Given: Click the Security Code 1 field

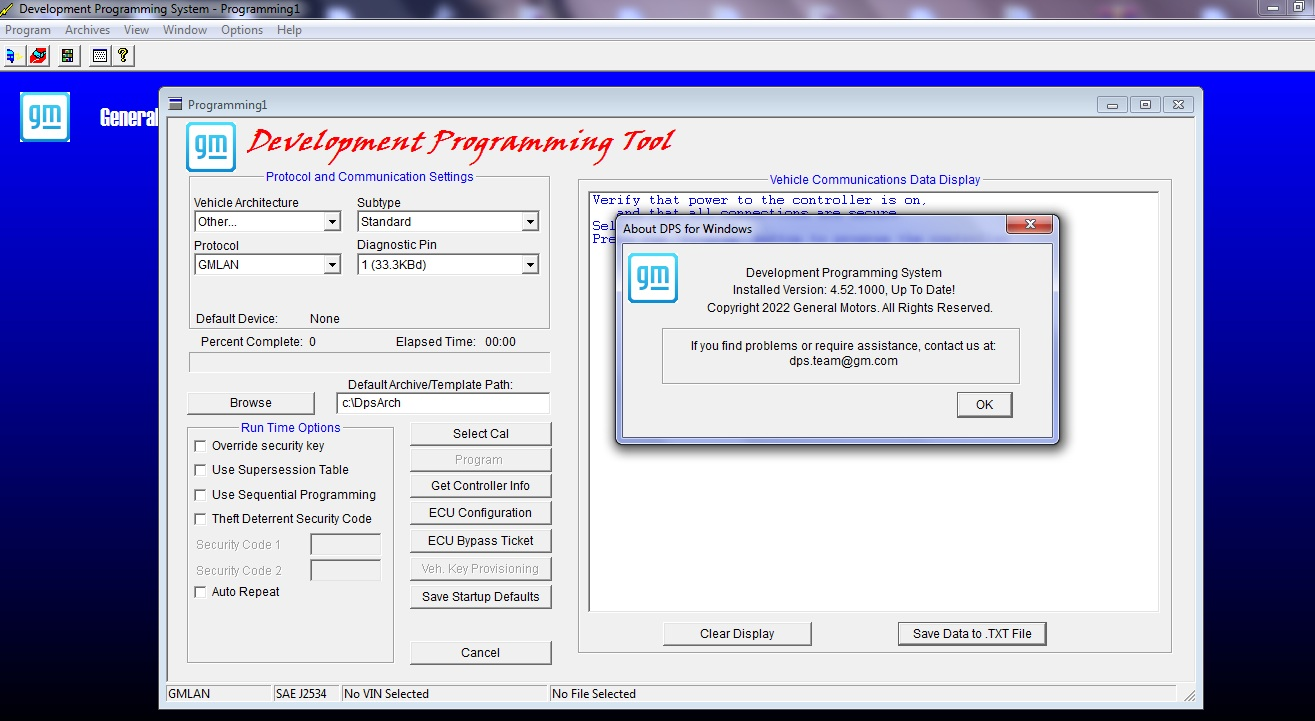Looking at the screenshot, I should [346, 545].
